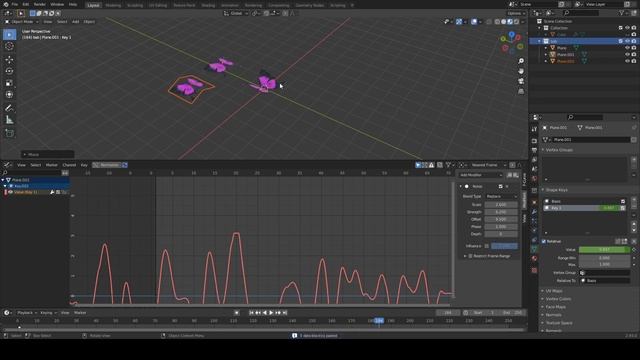Open the Nearest Frame snap dropdown
This screenshot has height=360, width=640.
point(487,165)
